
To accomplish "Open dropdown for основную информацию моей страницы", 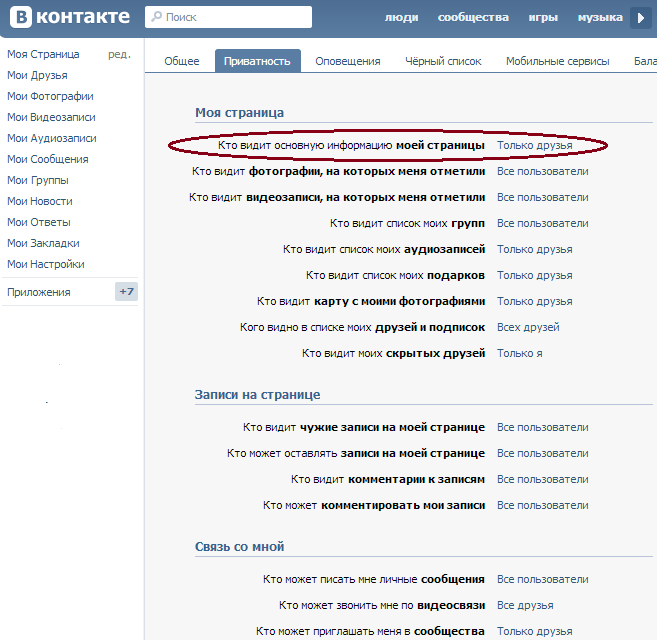I will [x=534, y=145].
